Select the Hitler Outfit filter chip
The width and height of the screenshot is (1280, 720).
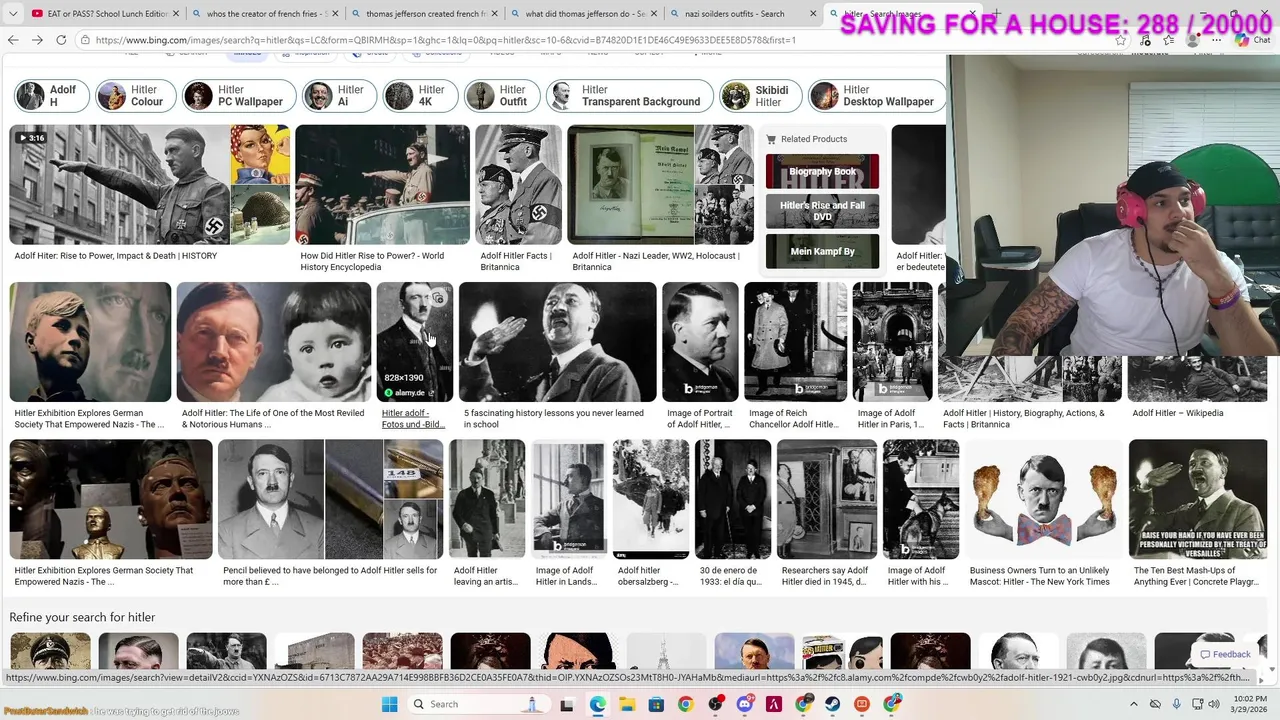pyautogui.click(x=502, y=96)
